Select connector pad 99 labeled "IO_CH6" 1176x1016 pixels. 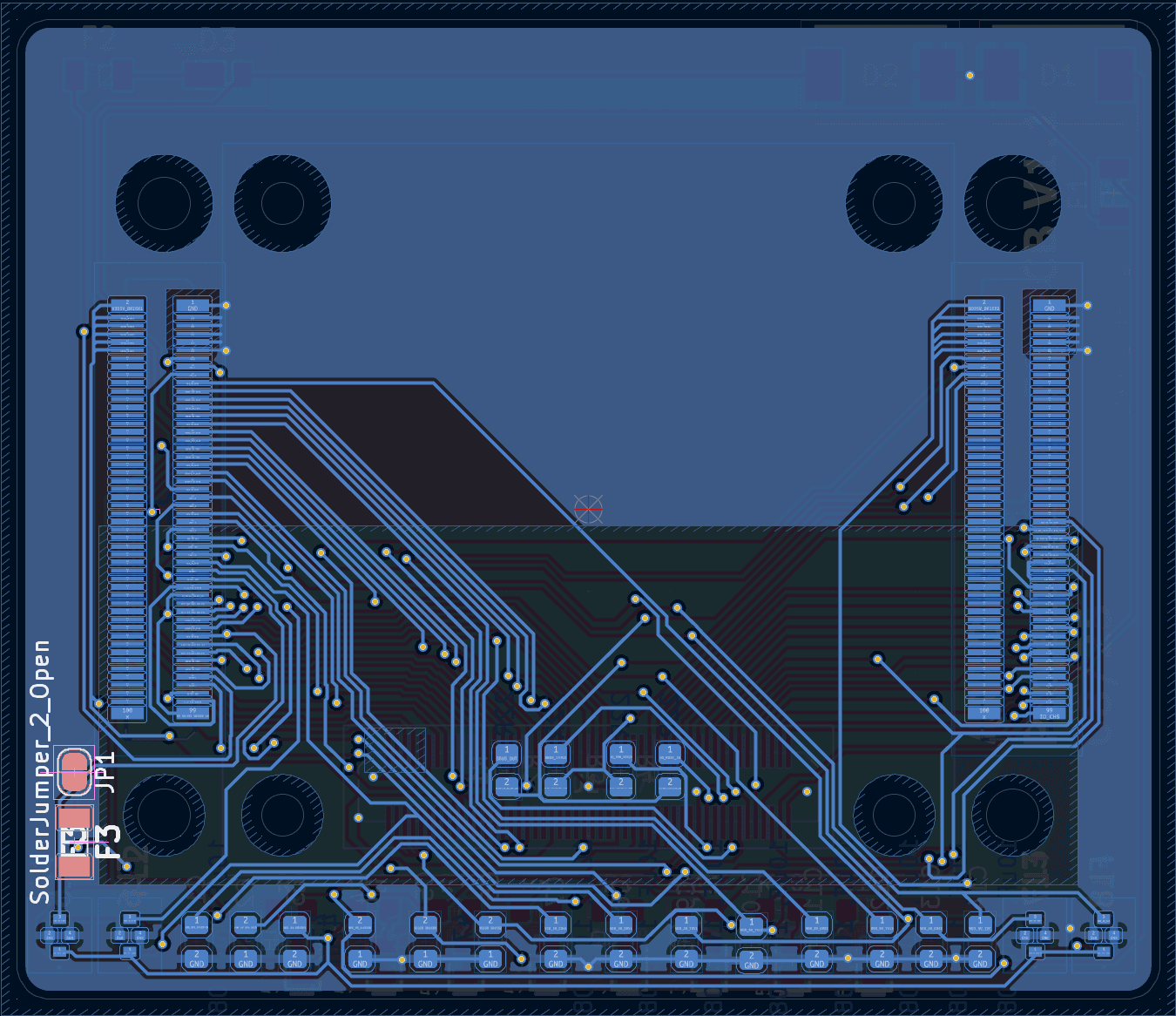coord(1049,713)
